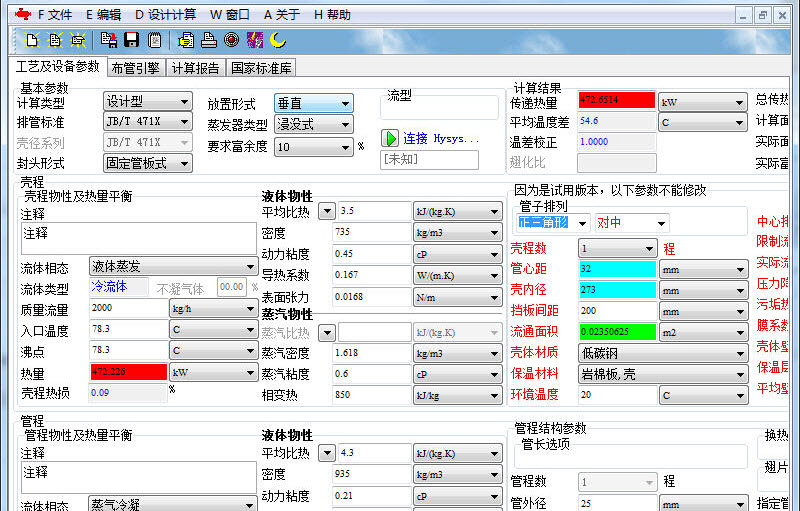Click the 连接 Hysys... link

click(440, 138)
